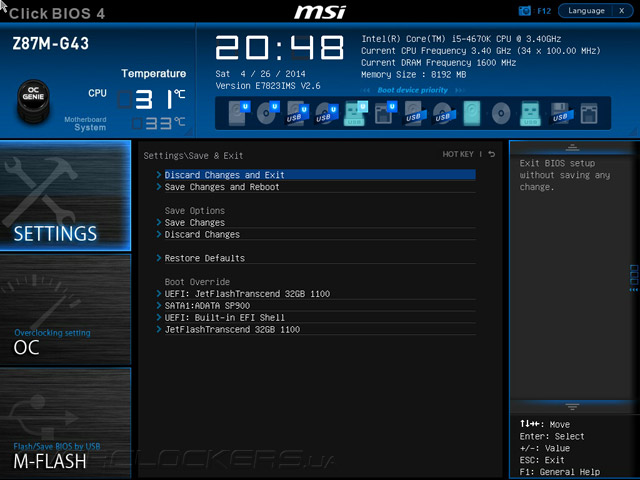Click the 20:48 clock display
Viewport: 640px width, 480px height.
(x=280, y=48)
